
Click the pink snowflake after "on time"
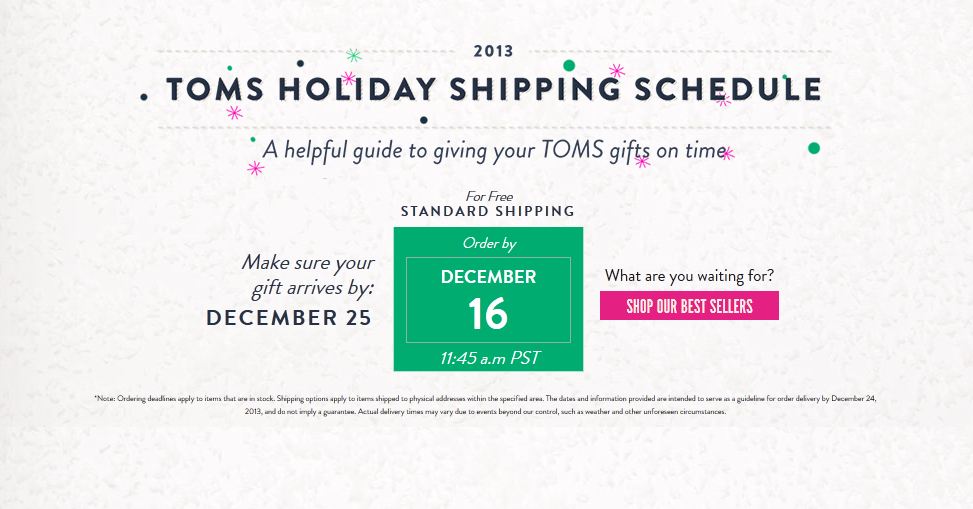pos(727,153)
